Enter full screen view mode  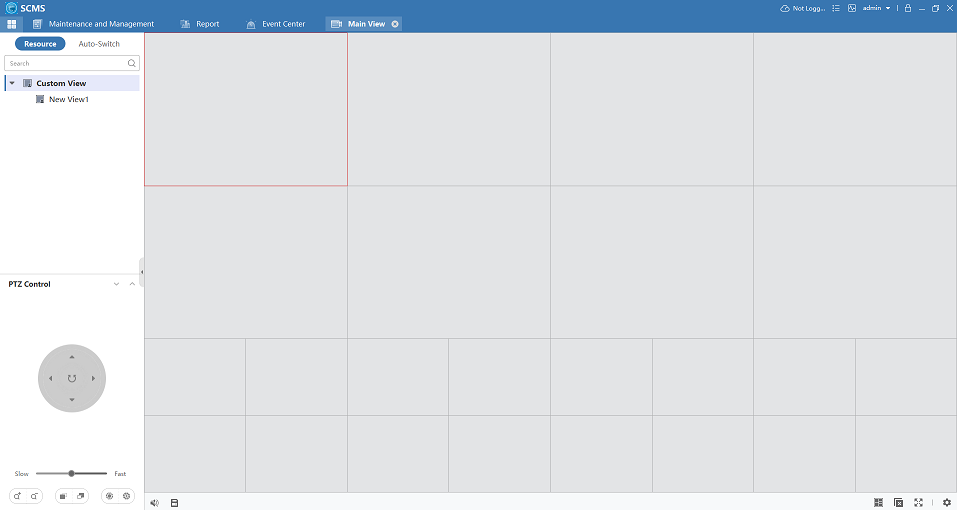tap(918, 502)
